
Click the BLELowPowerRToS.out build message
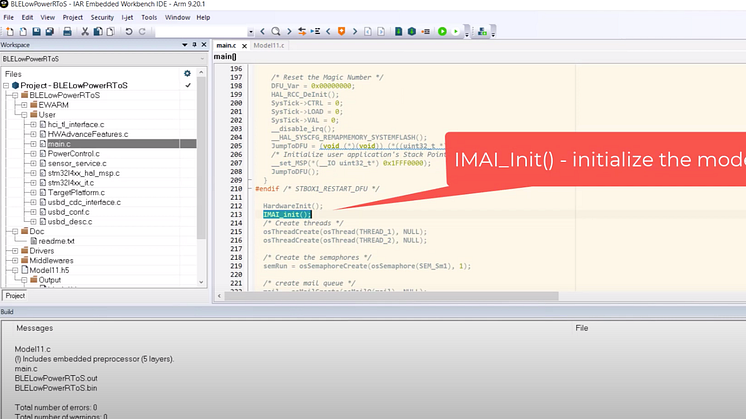pos(56,378)
